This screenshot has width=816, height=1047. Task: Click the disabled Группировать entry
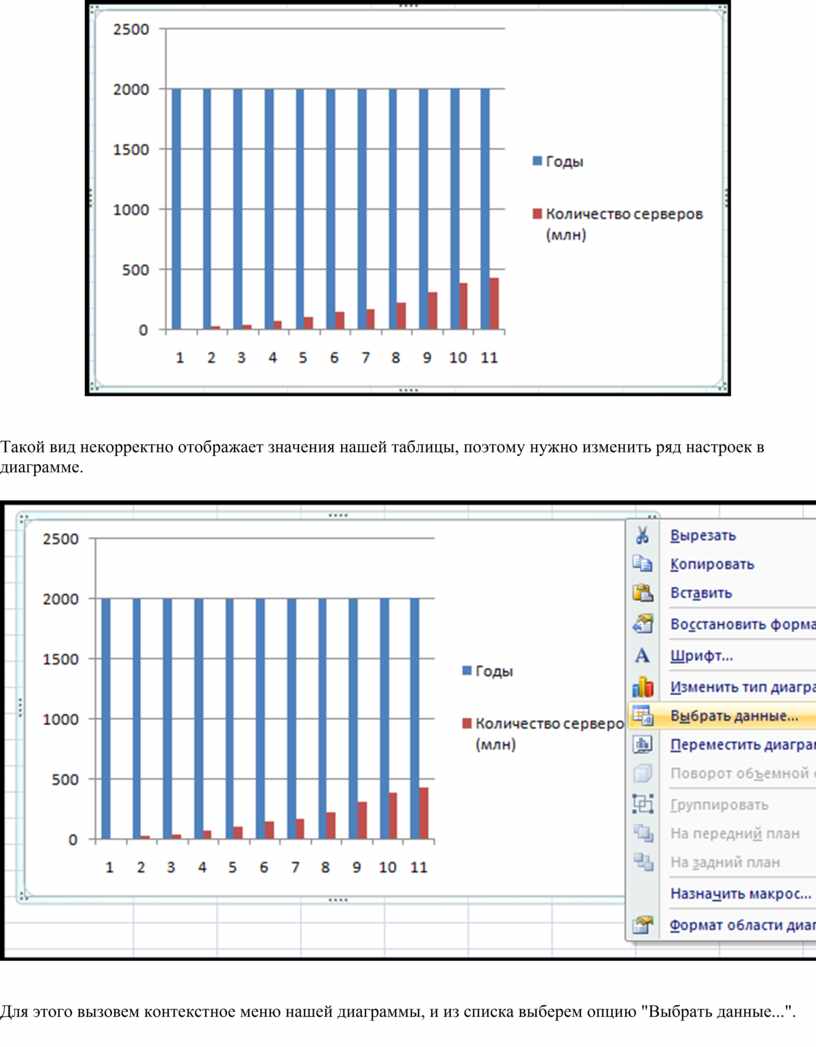pyautogui.click(x=719, y=805)
